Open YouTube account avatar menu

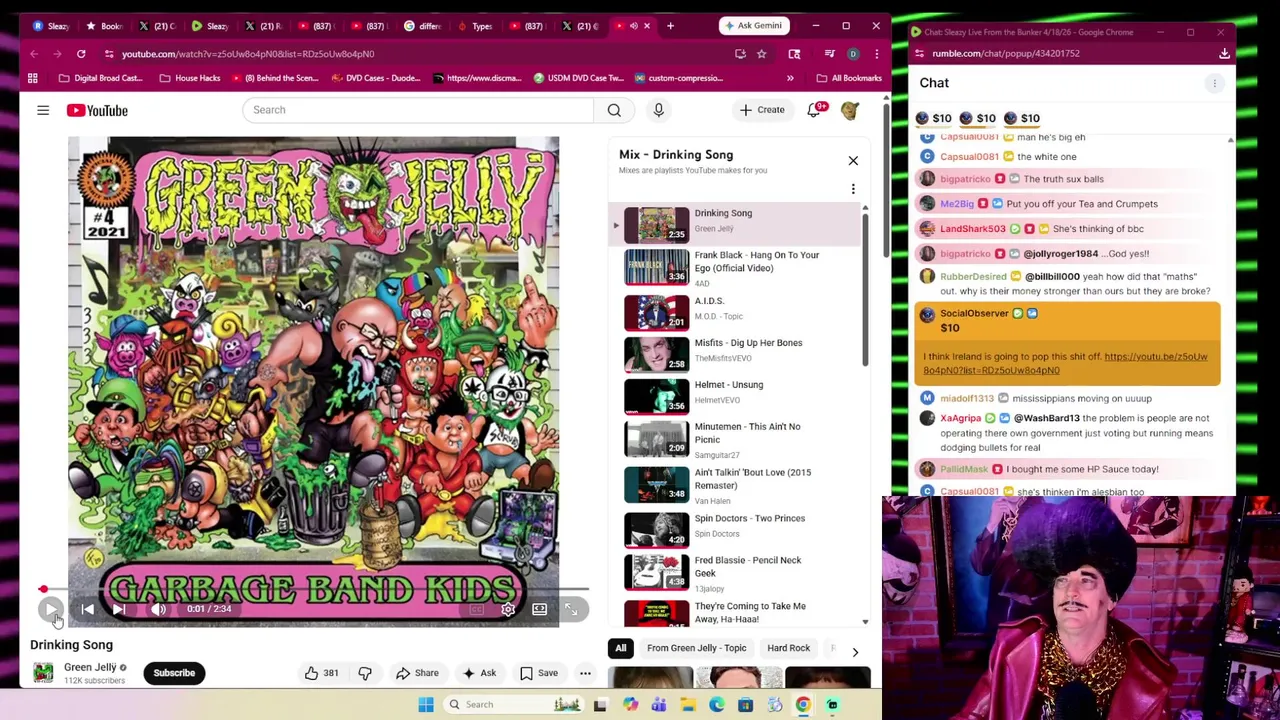pyautogui.click(x=850, y=110)
